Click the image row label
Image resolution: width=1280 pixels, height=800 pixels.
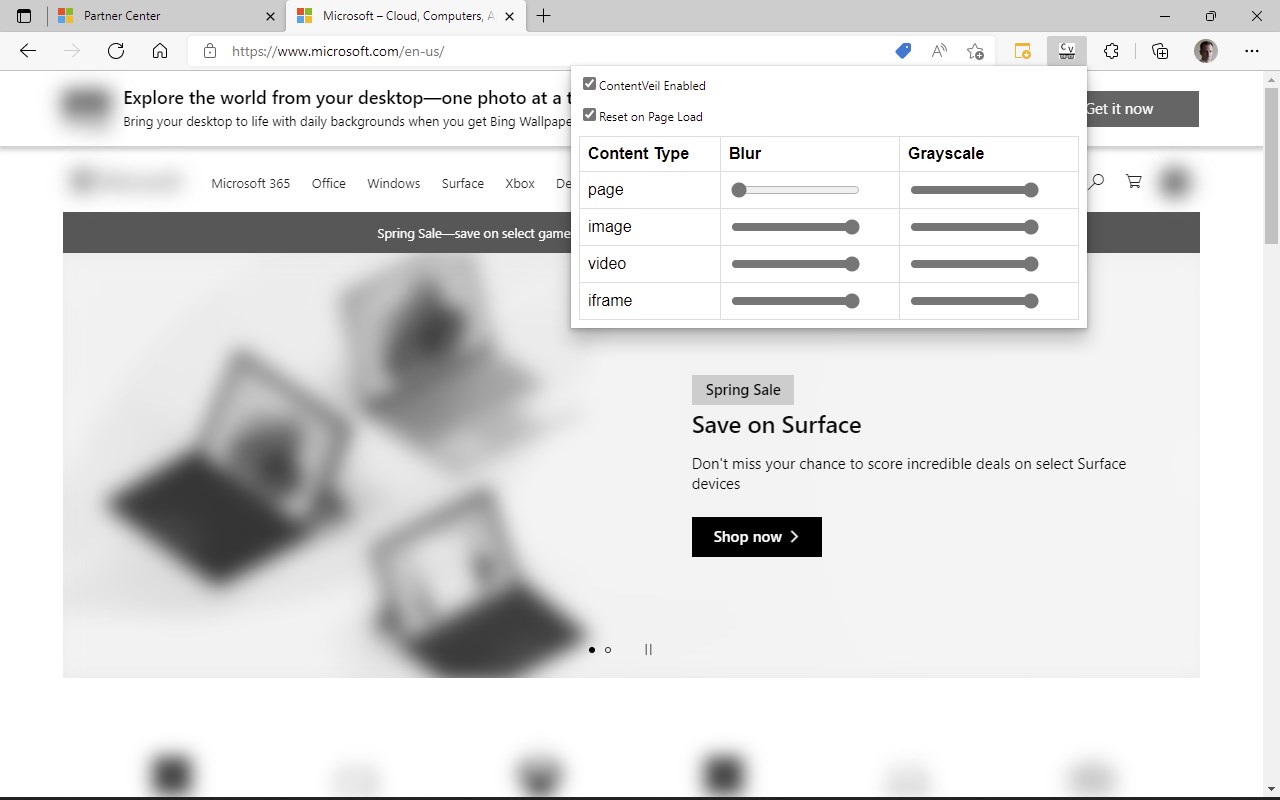coord(610,226)
